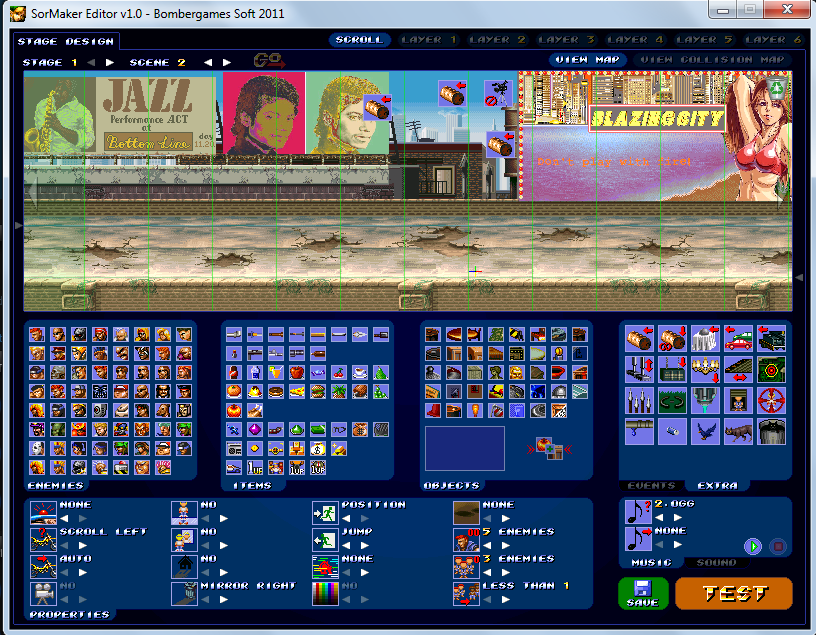Select the spike trap extra icon
Screen dimensions: 816x635
pyautogui.click(x=639, y=401)
